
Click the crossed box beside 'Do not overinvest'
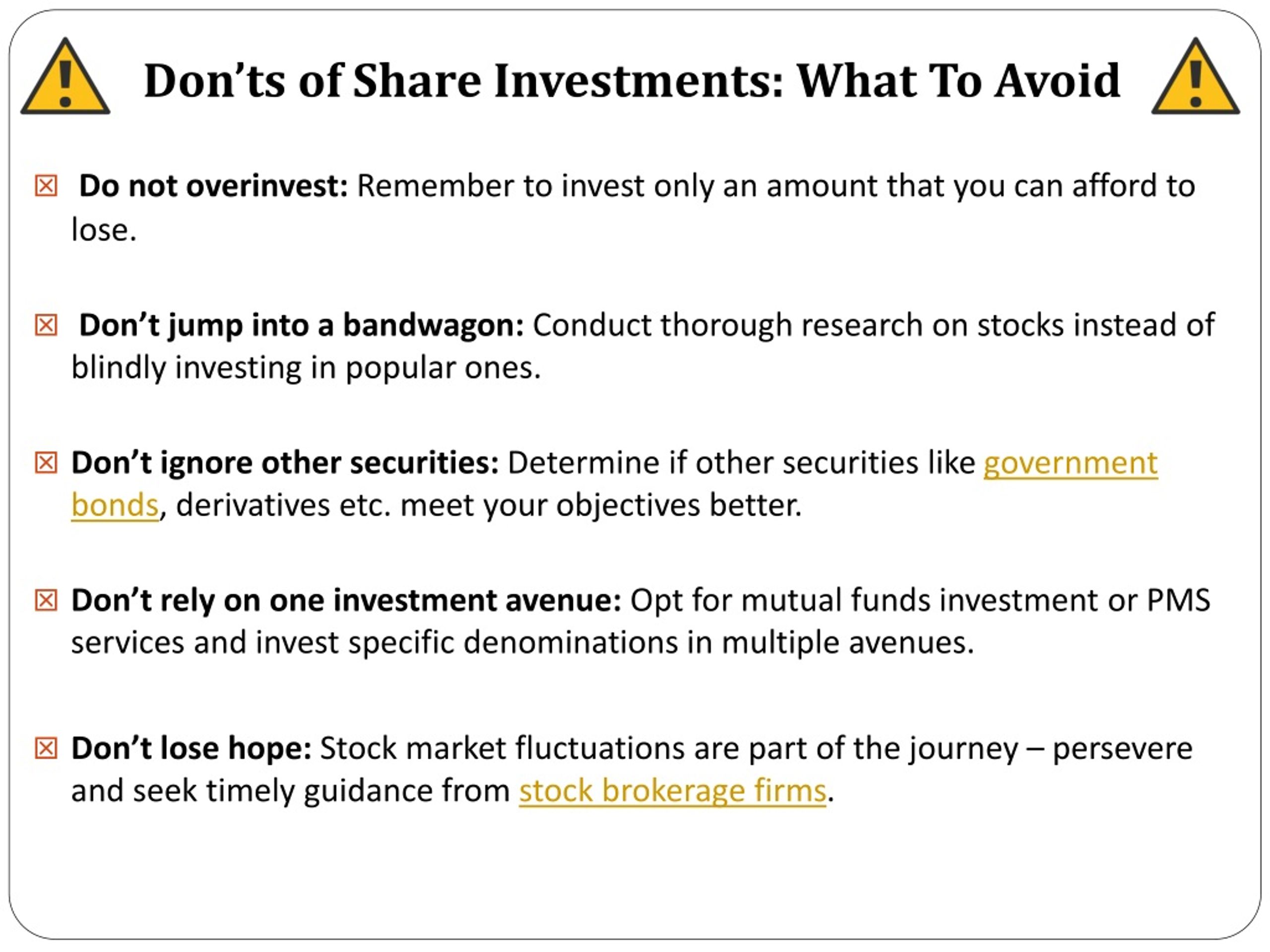(x=46, y=186)
